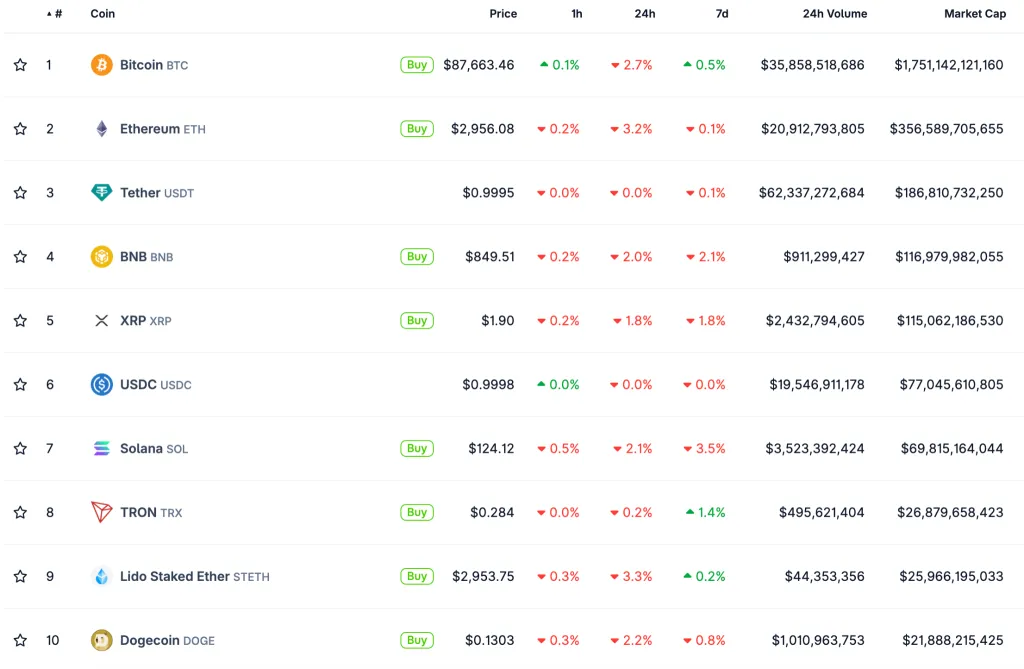This screenshot has height=669, width=1024.
Task: Click the Dogecoin logo icon
Action: [102, 640]
